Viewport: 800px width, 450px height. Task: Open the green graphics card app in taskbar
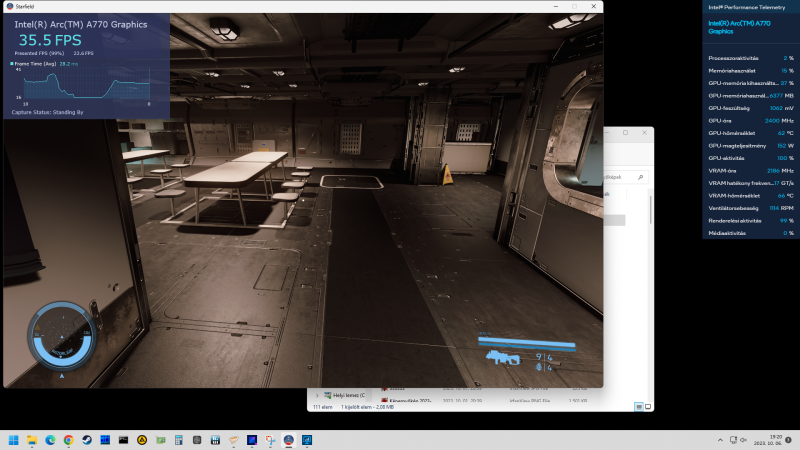point(161,440)
